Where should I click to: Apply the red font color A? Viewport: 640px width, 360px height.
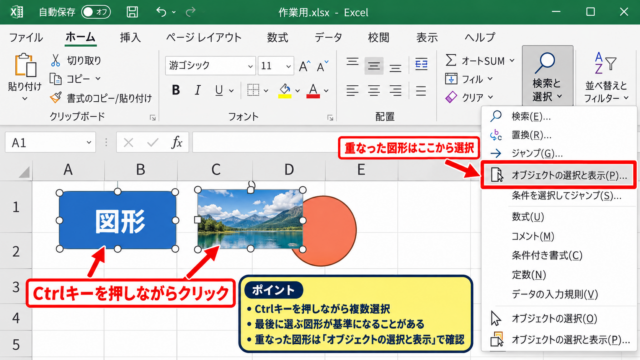(313, 90)
